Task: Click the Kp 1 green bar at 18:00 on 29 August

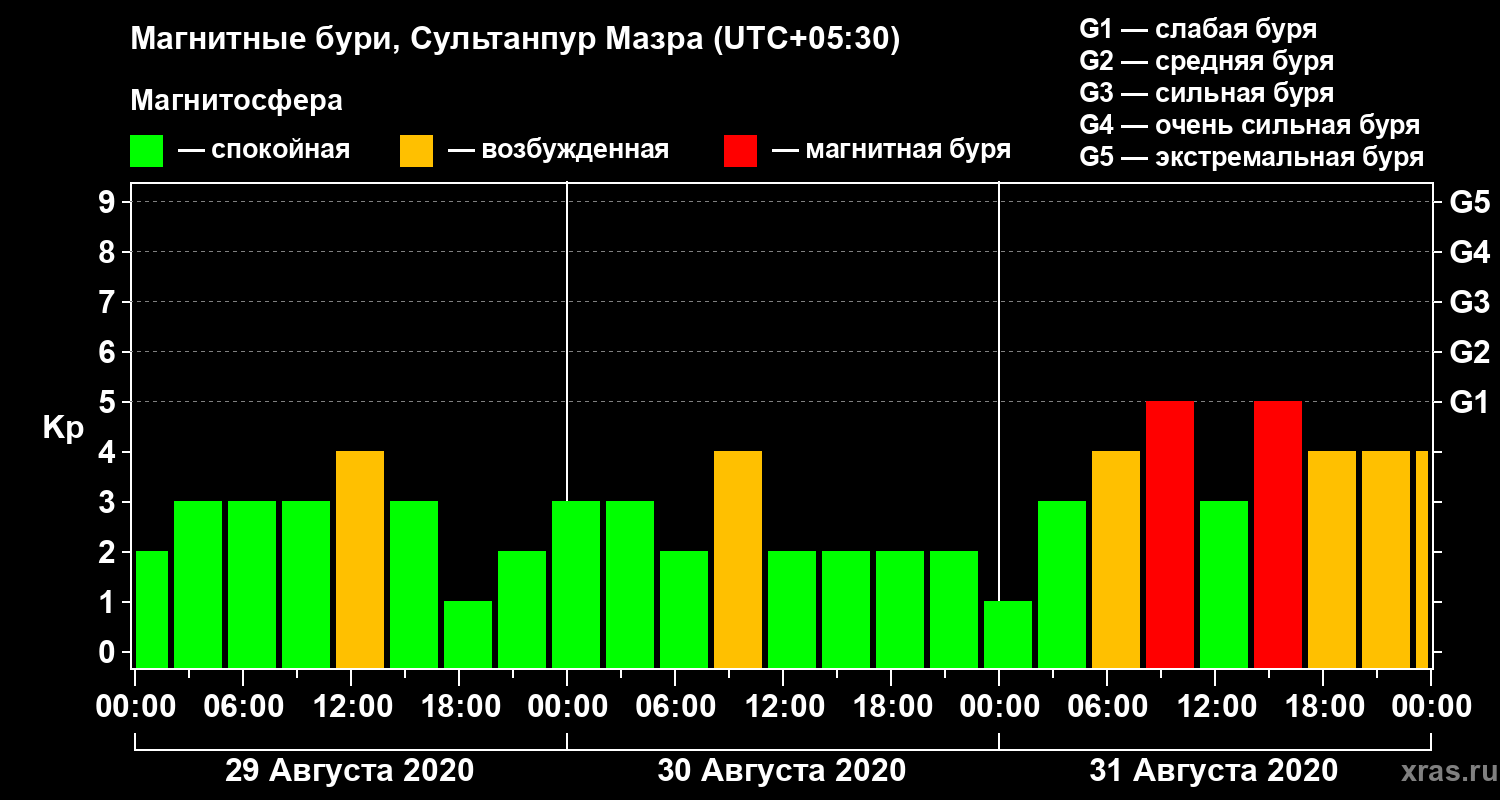Action: point(468,635)
